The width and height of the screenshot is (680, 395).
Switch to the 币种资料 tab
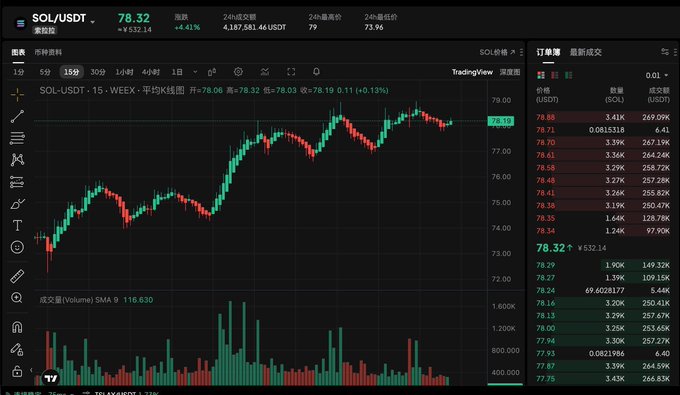48,52
